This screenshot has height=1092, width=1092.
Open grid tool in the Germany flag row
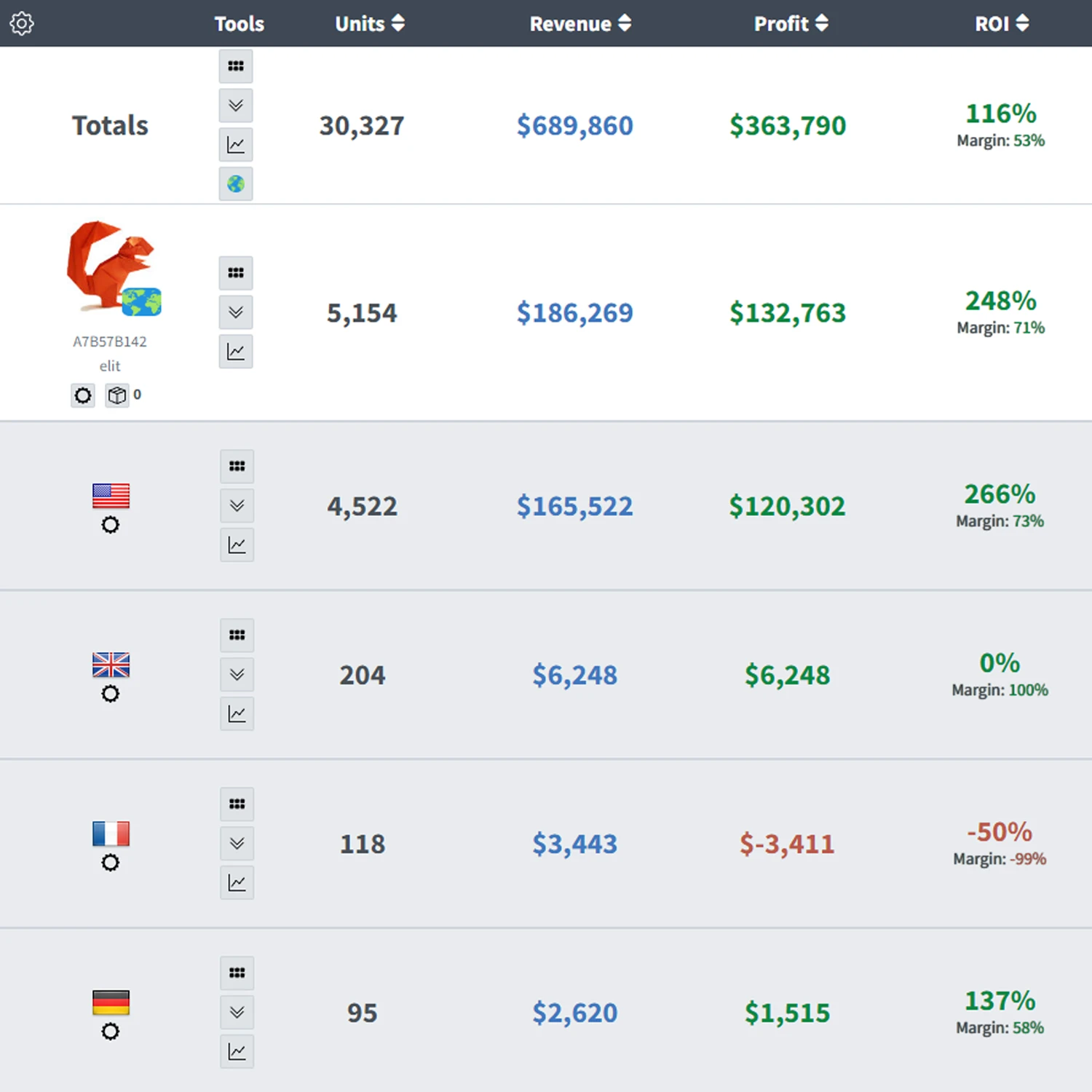pos(237,973)
